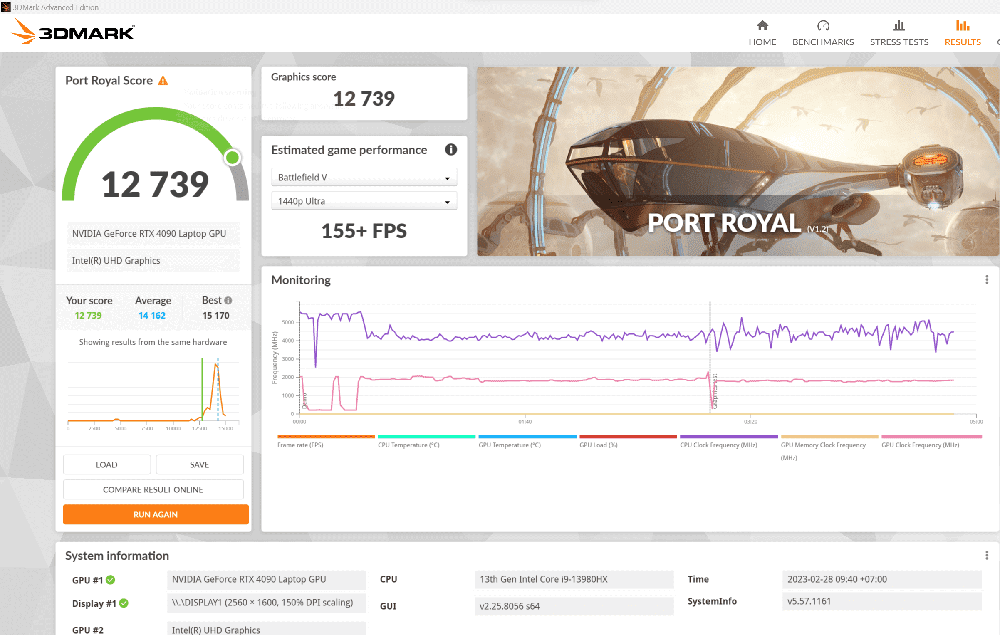Click the Results bar chart icon

tap(962, 26)
